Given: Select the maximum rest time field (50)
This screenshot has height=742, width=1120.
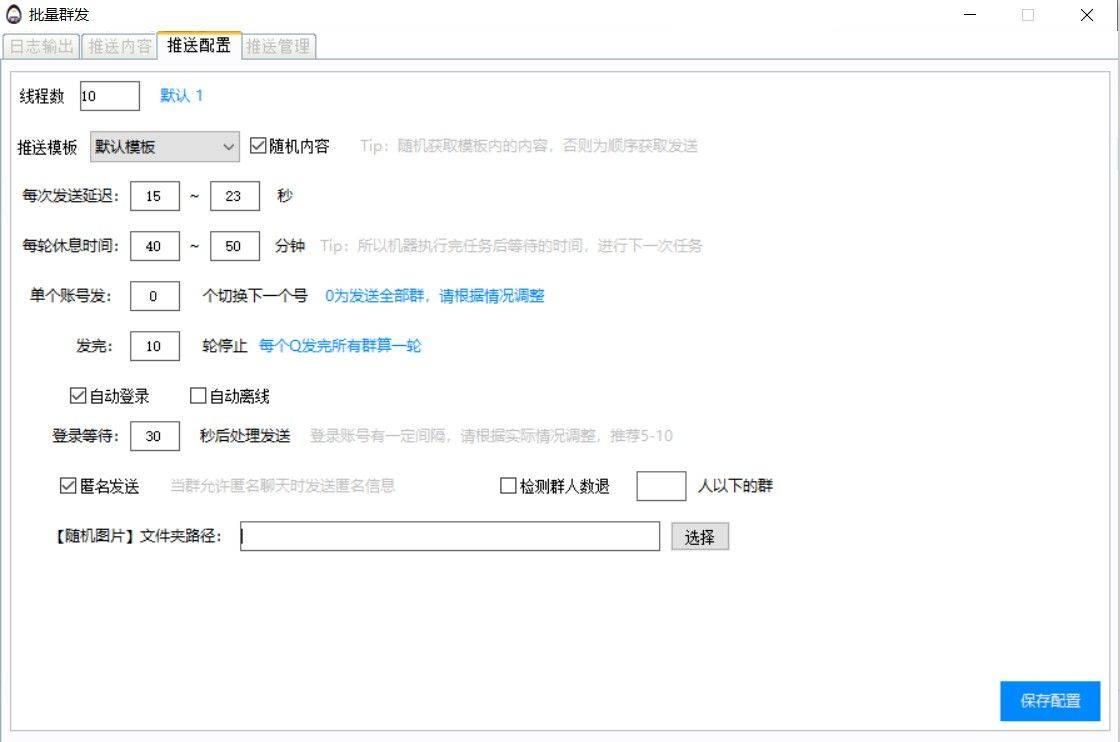Looking at the screenshot, I should pyautogui.click(x=234, y=246).
